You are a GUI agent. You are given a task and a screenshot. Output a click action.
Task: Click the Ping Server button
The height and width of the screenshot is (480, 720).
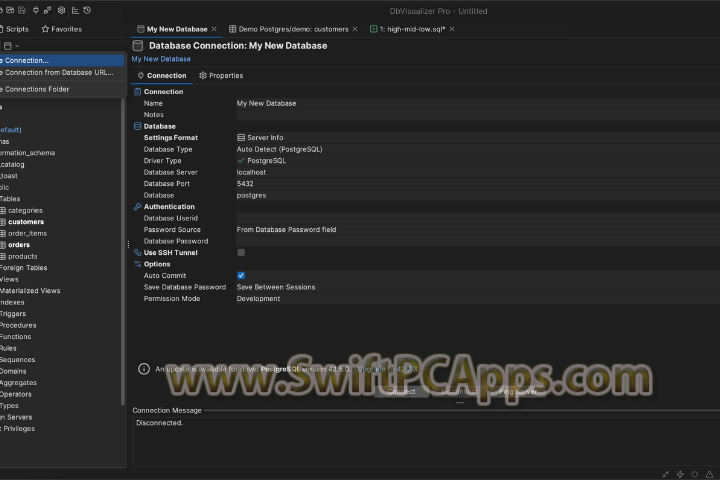point(518,391)
